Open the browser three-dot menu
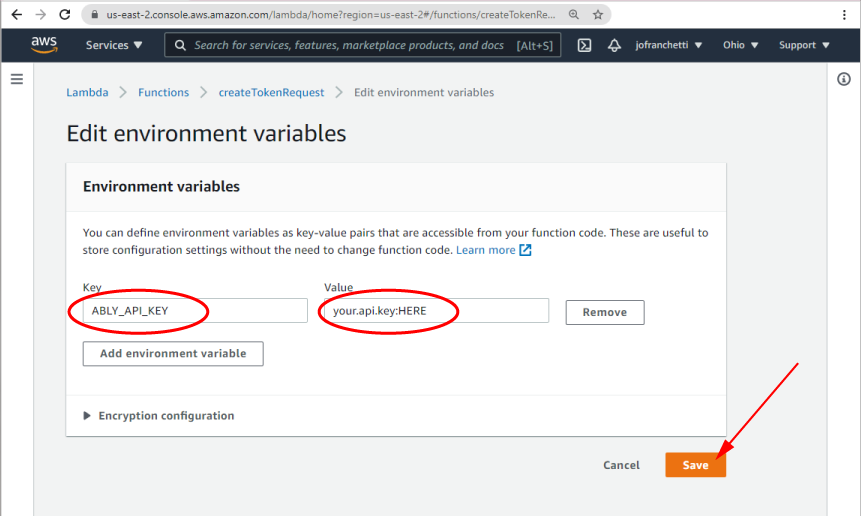Screen dimensions: 861x516 (x=845, y=15)
